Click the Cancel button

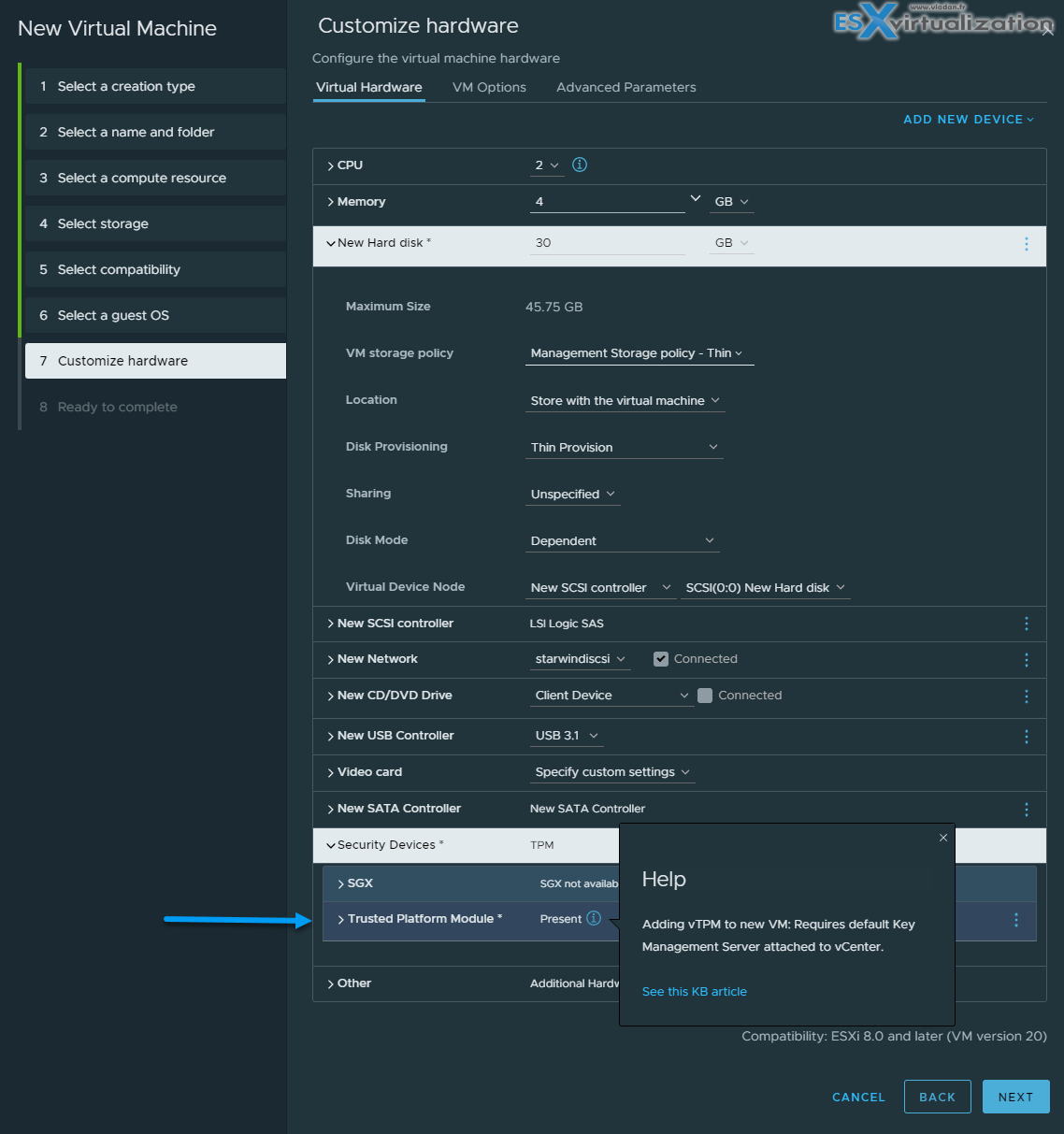pos(858,1098)
